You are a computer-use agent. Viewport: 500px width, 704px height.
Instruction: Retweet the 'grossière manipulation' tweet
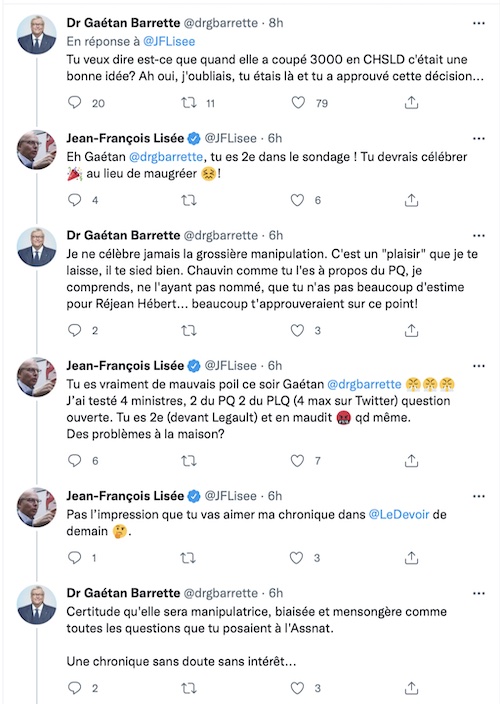point(189,330)
